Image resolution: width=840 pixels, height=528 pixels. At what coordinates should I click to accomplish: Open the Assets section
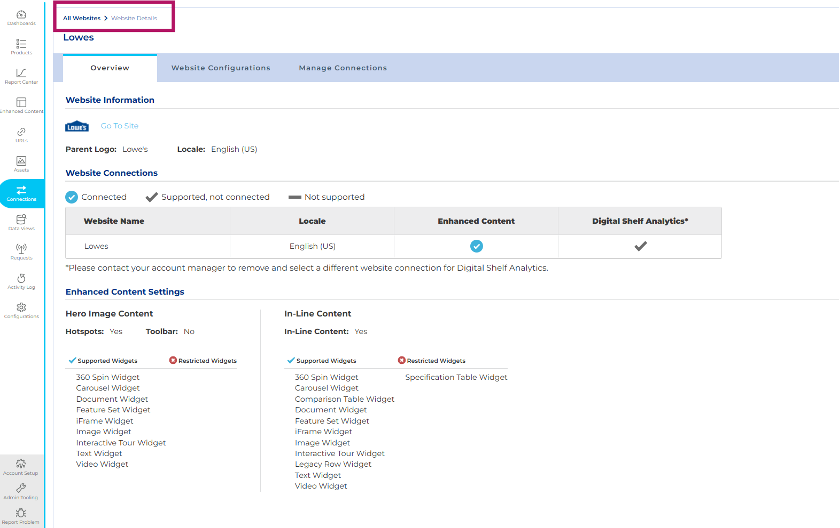[x=21, y=164]
